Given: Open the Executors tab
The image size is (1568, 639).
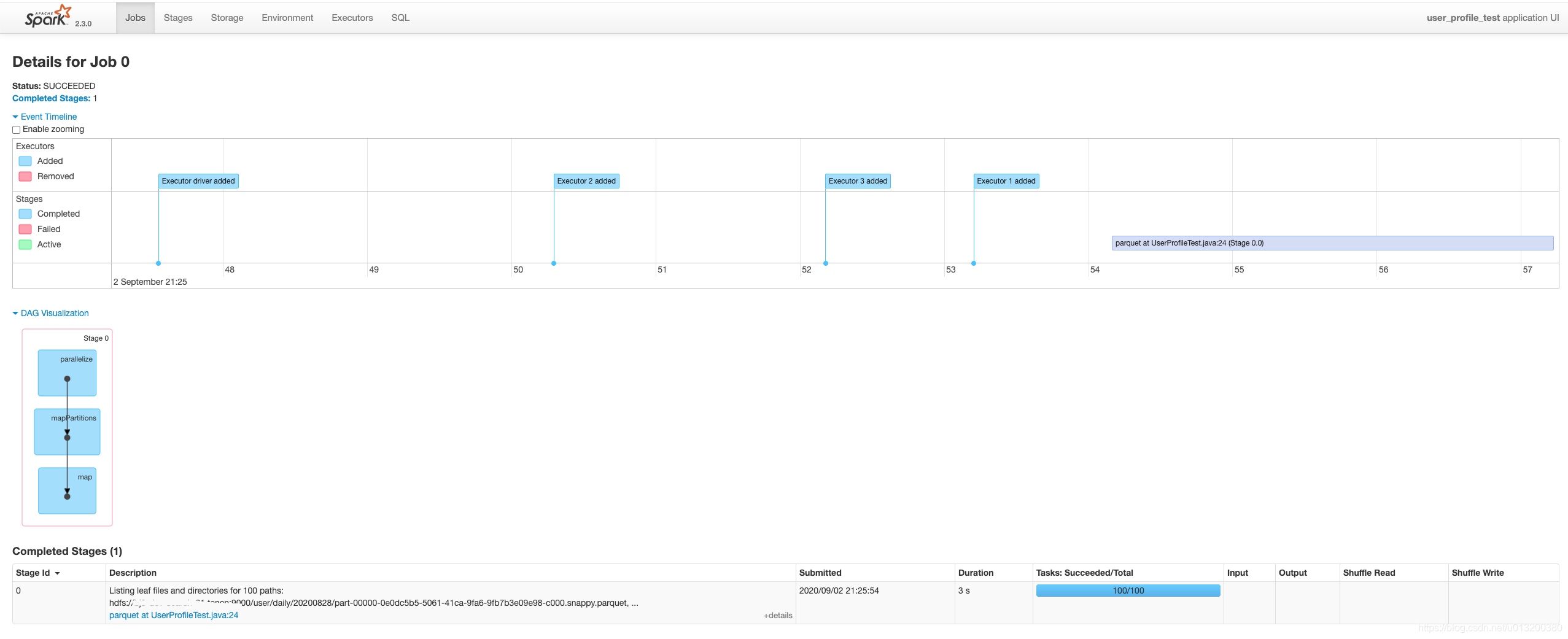Looking at the screenshot, I should click(x=352, y=18).
